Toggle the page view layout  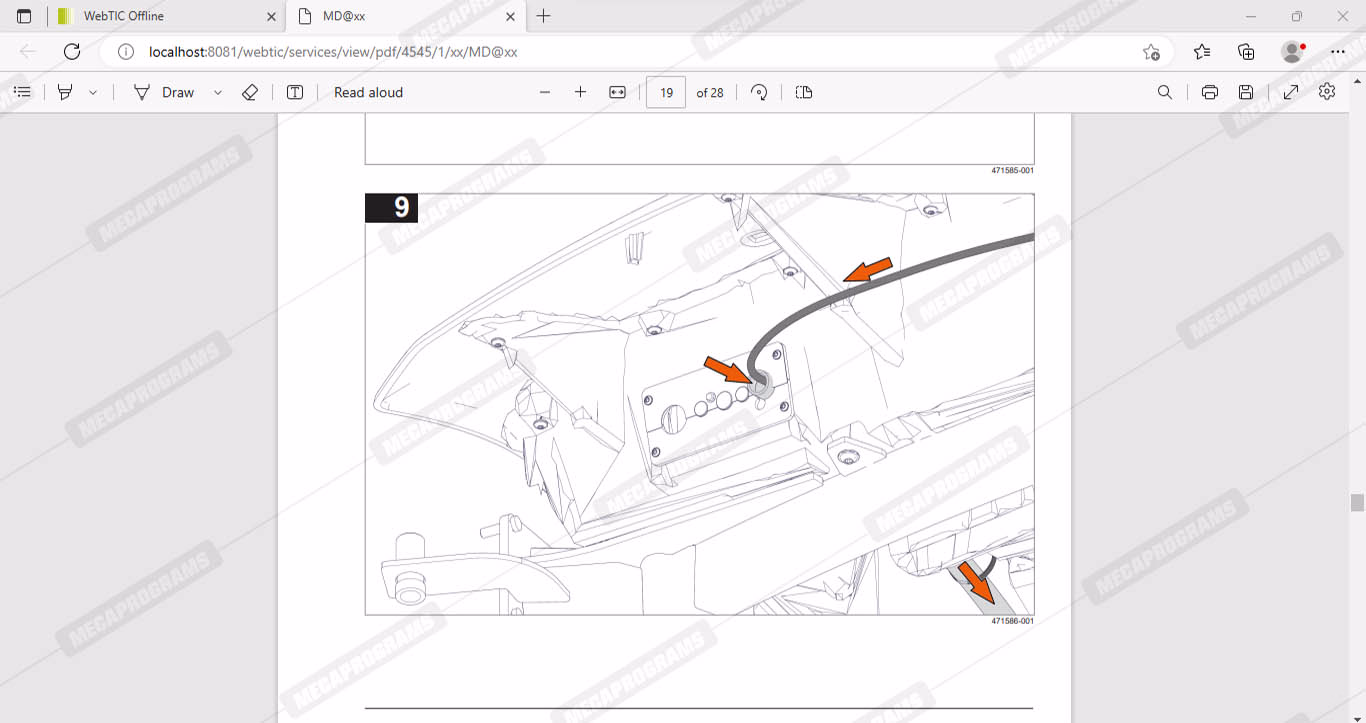tap(804, 92)
